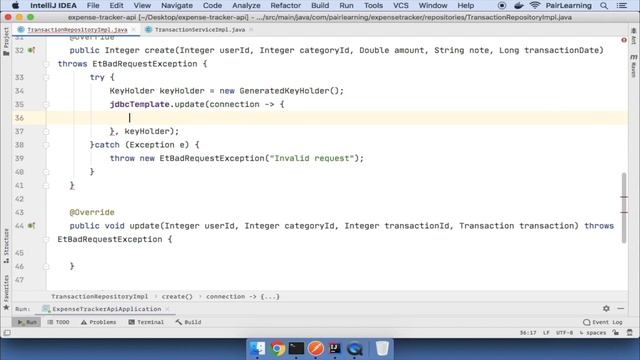Toggle the Run tool window button
The image size is (640, 360).
click(27, 322)
